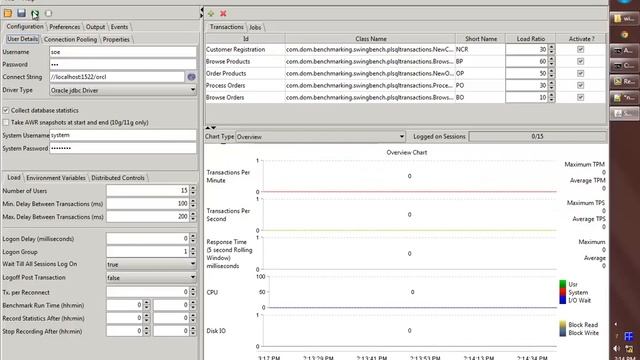This screenshot has width=640, height=360.
Task: Sort by the Load Ratio column header
Action: [531, 39]
